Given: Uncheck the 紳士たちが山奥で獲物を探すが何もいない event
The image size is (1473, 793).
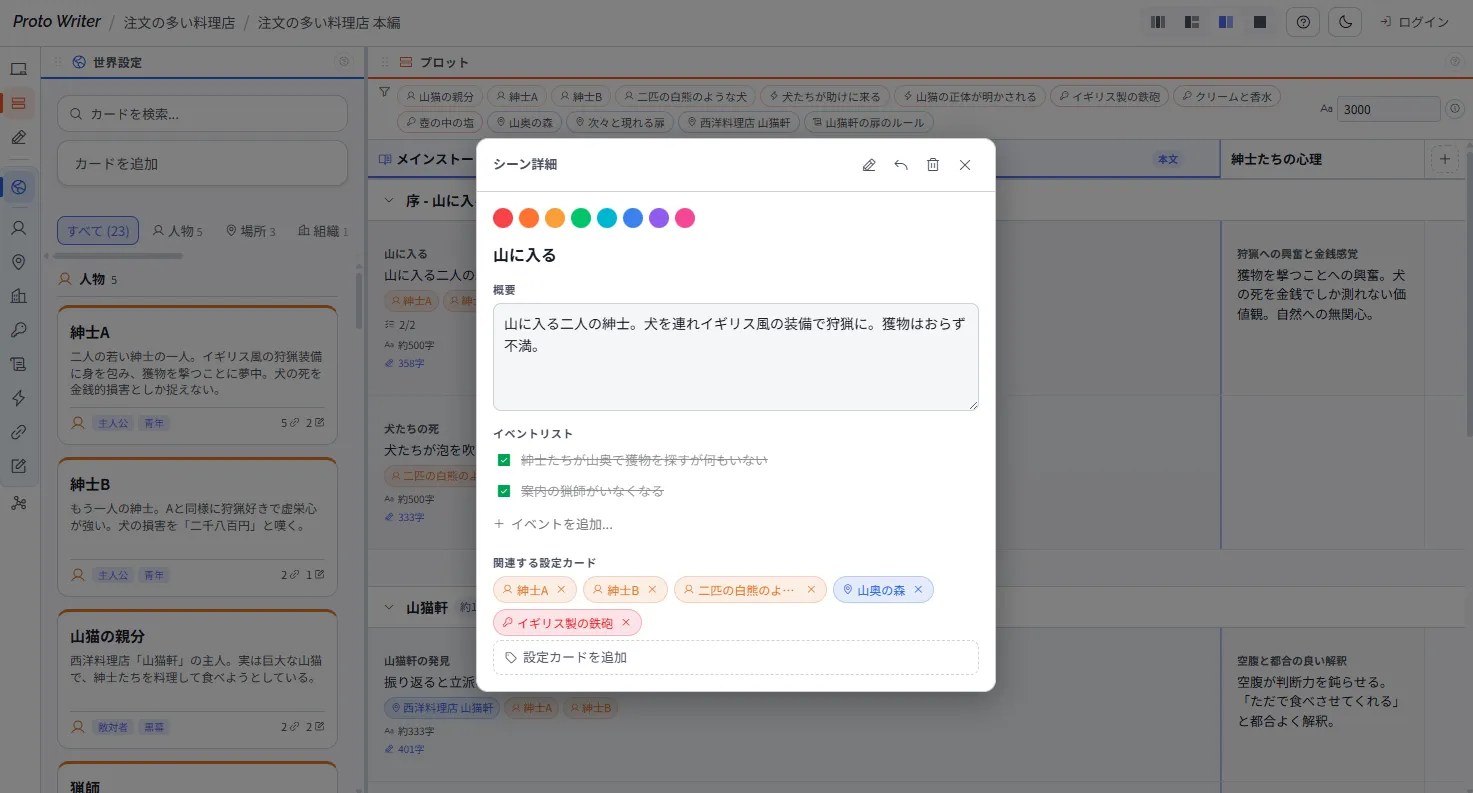Looking at the screenshot, I should click(x=504, y=460).
